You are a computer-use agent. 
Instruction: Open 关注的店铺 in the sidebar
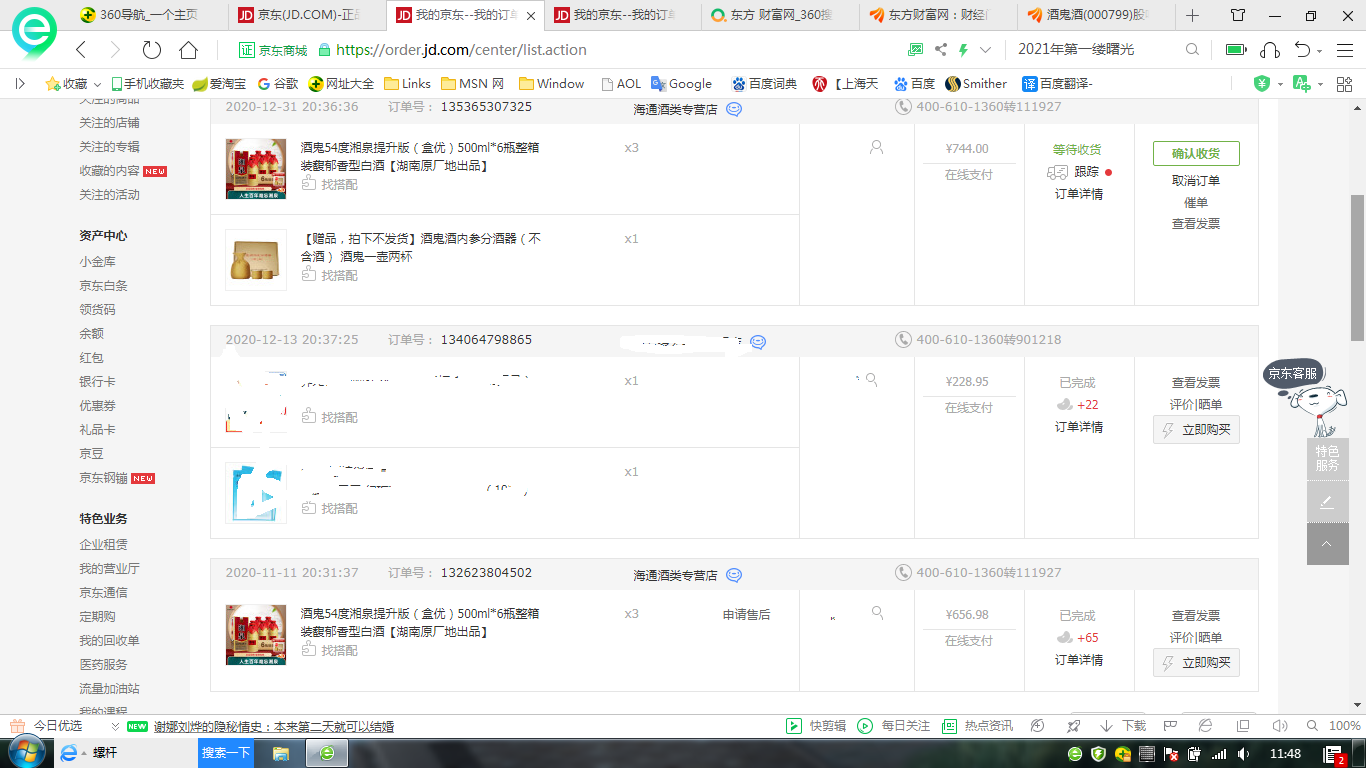pyautogui.click(x=109, y=123)
